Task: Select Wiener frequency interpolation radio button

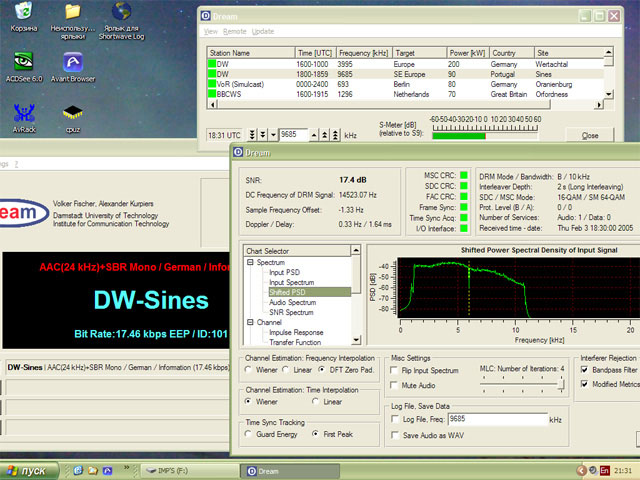Action: coord(248,369)
